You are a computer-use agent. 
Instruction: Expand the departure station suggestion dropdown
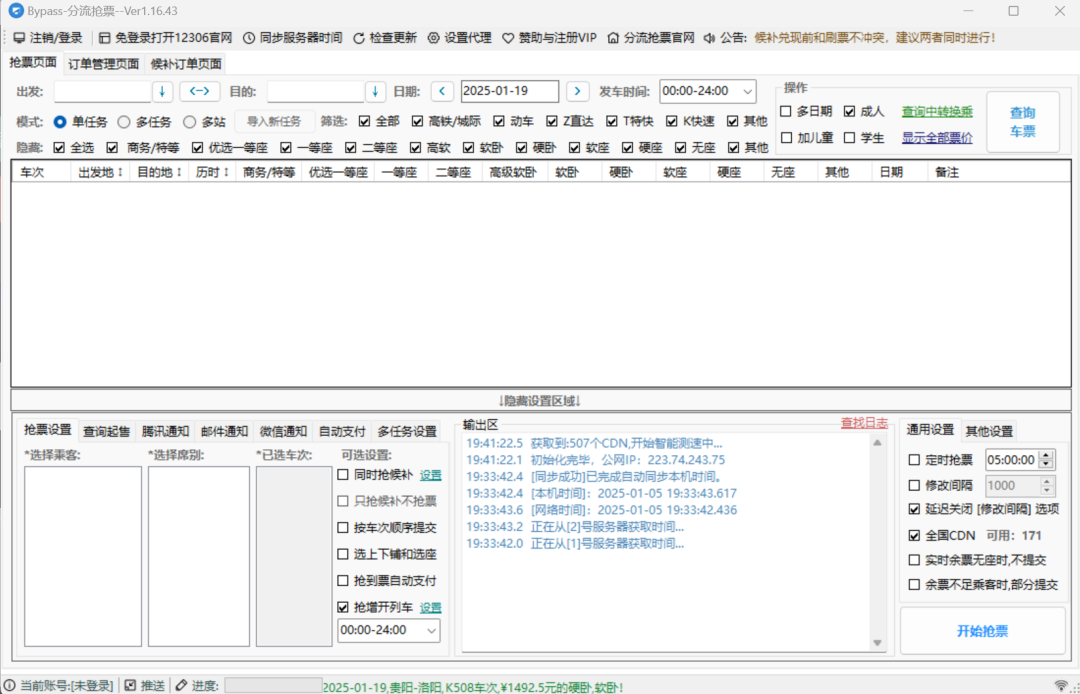click(163, 91)
